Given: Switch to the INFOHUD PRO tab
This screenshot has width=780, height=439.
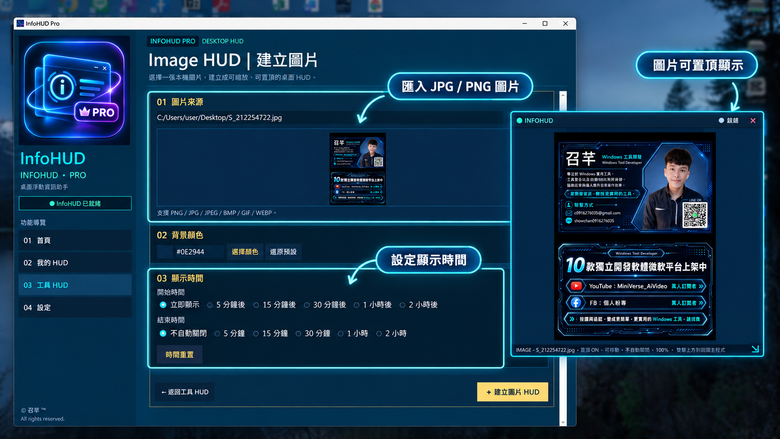Looking at the screenshot, I should (173, 41).
